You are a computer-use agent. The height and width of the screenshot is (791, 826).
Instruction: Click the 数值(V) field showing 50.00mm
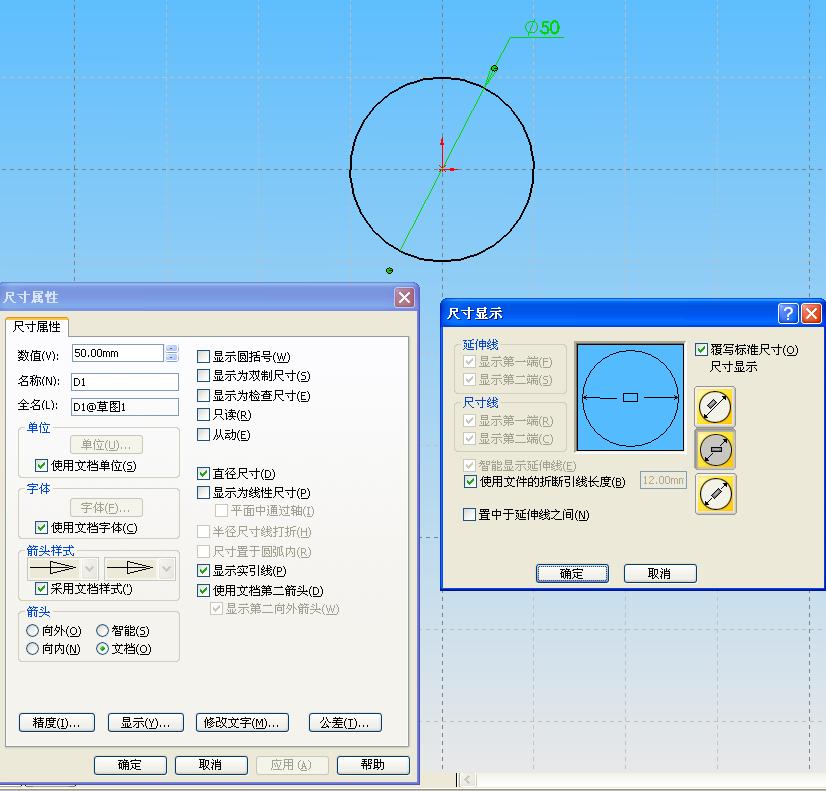117,353
